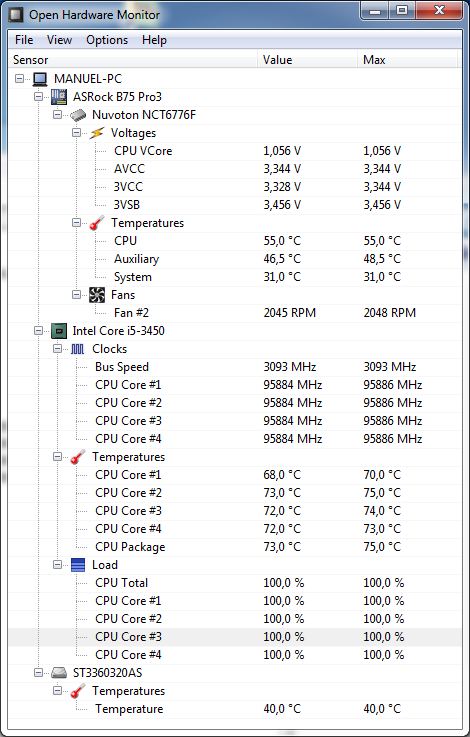Open the View menu
Image resolution: width=470 pixels, height=737 pixels.
click(x=59, y=40)
